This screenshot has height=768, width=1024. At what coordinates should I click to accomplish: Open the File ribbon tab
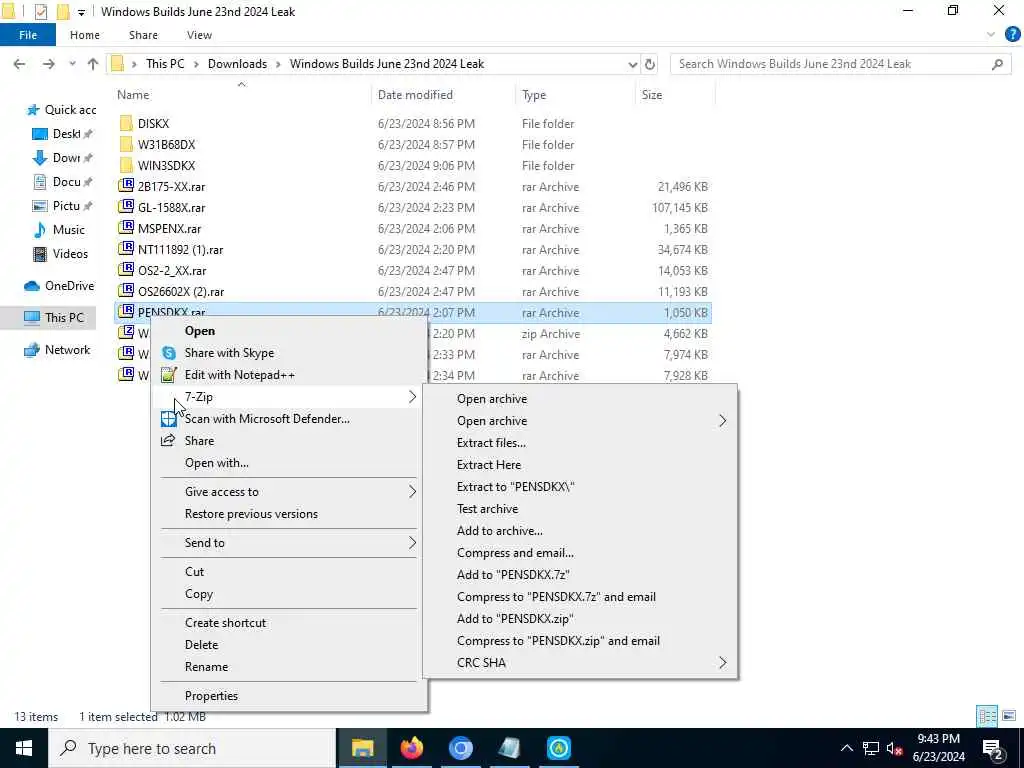[27, 35]
